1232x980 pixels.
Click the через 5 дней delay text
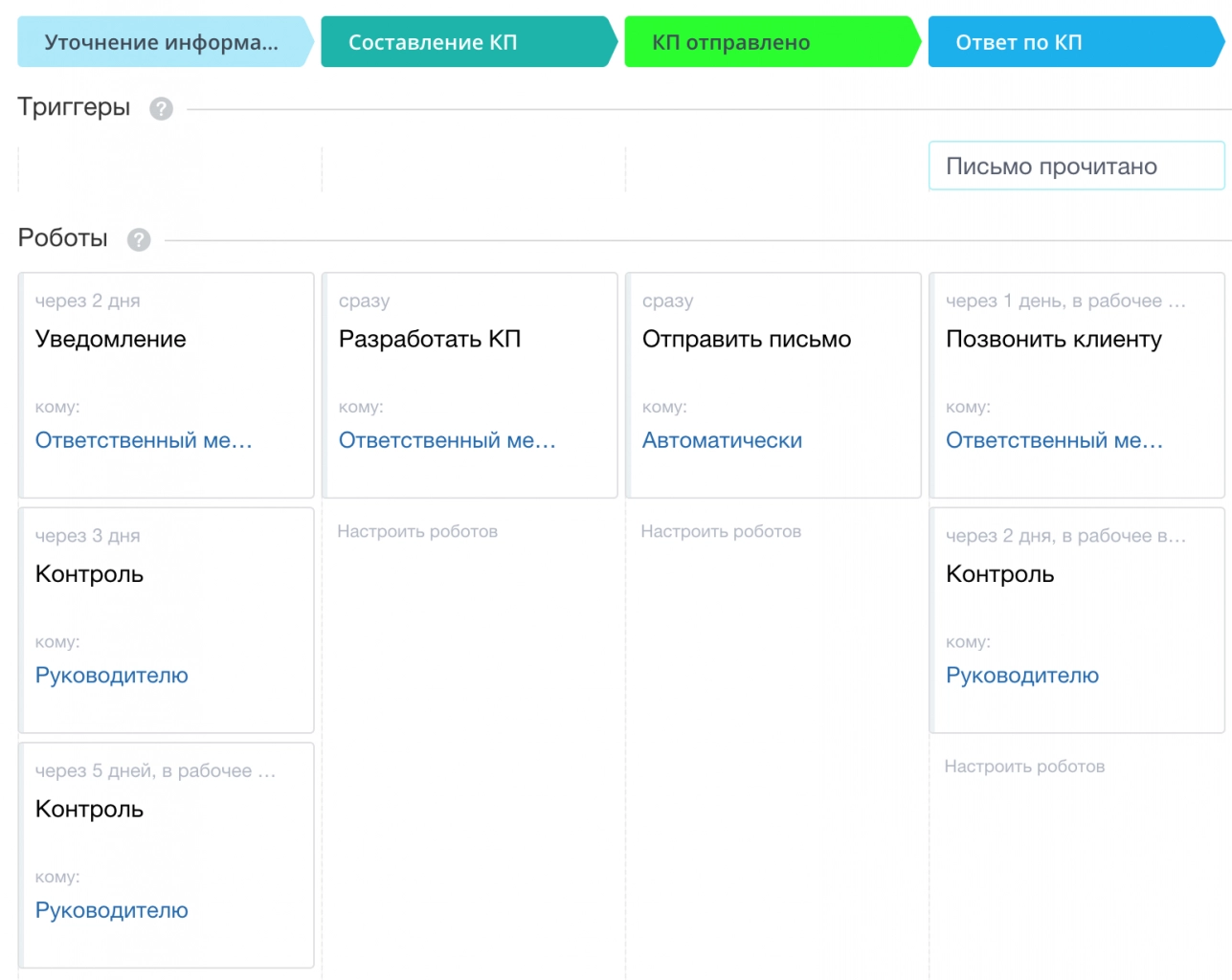point(155,771)
